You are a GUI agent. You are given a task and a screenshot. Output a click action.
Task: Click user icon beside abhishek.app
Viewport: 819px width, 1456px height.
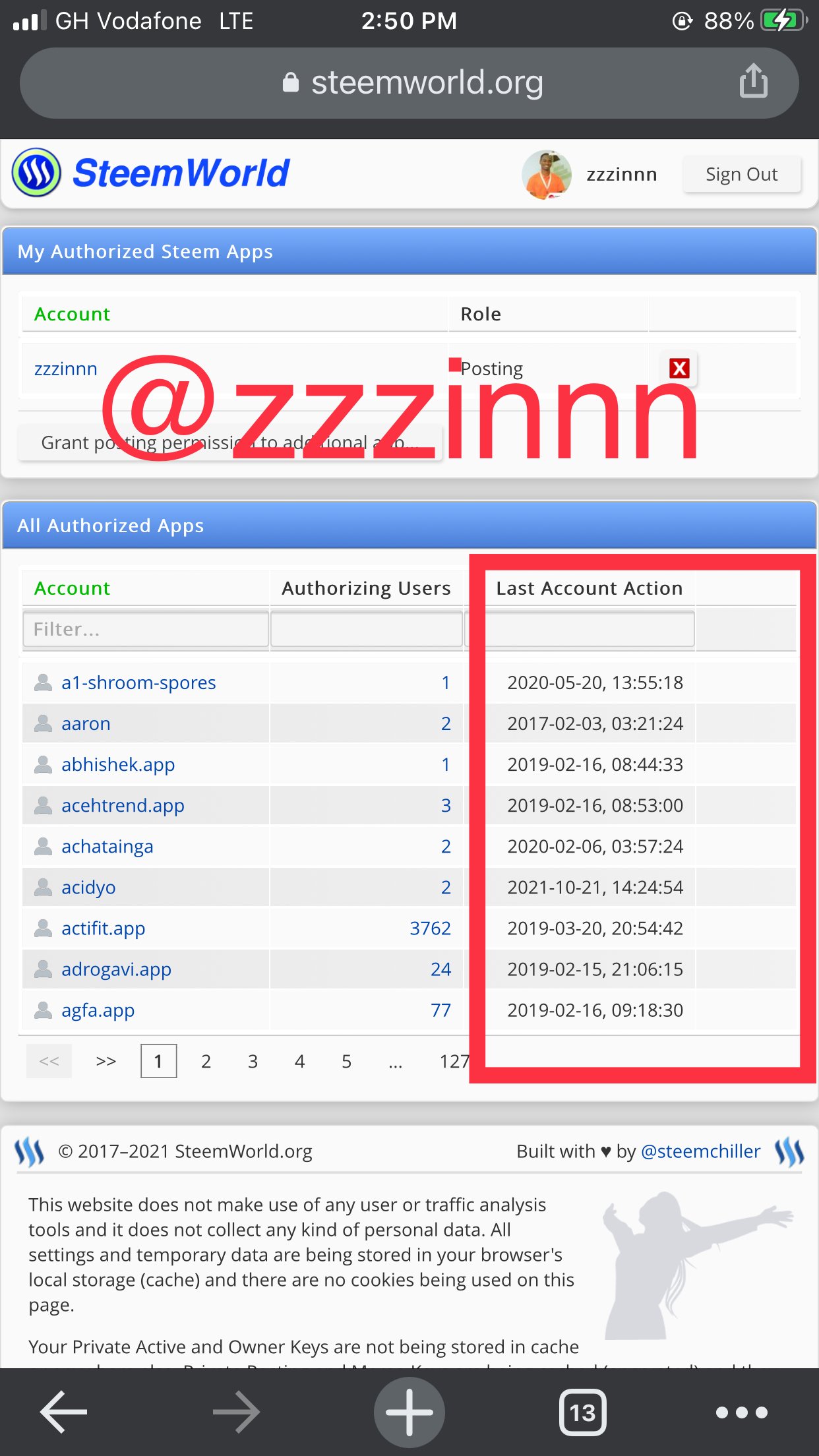tap(43, 764)
